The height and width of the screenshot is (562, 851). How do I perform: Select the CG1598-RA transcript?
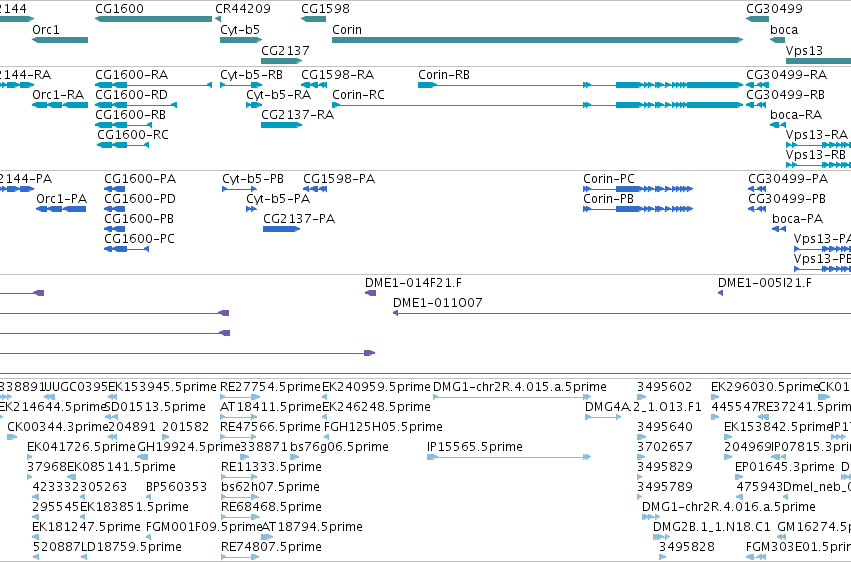(314, 85)
